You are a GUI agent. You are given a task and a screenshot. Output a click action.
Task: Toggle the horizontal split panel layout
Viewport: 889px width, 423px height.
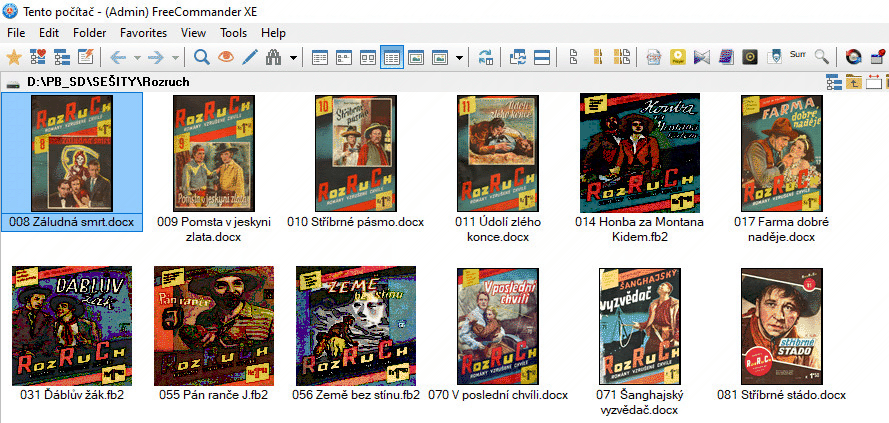(542, 57)
